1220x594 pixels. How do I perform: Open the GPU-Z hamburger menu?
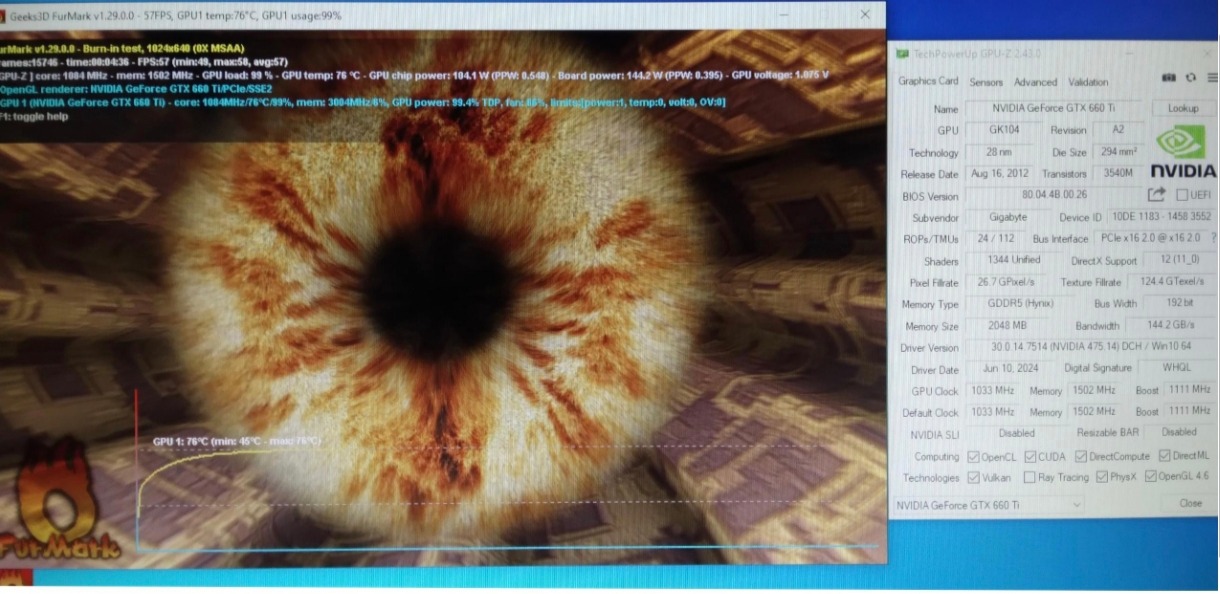[x=1211, y=78]
